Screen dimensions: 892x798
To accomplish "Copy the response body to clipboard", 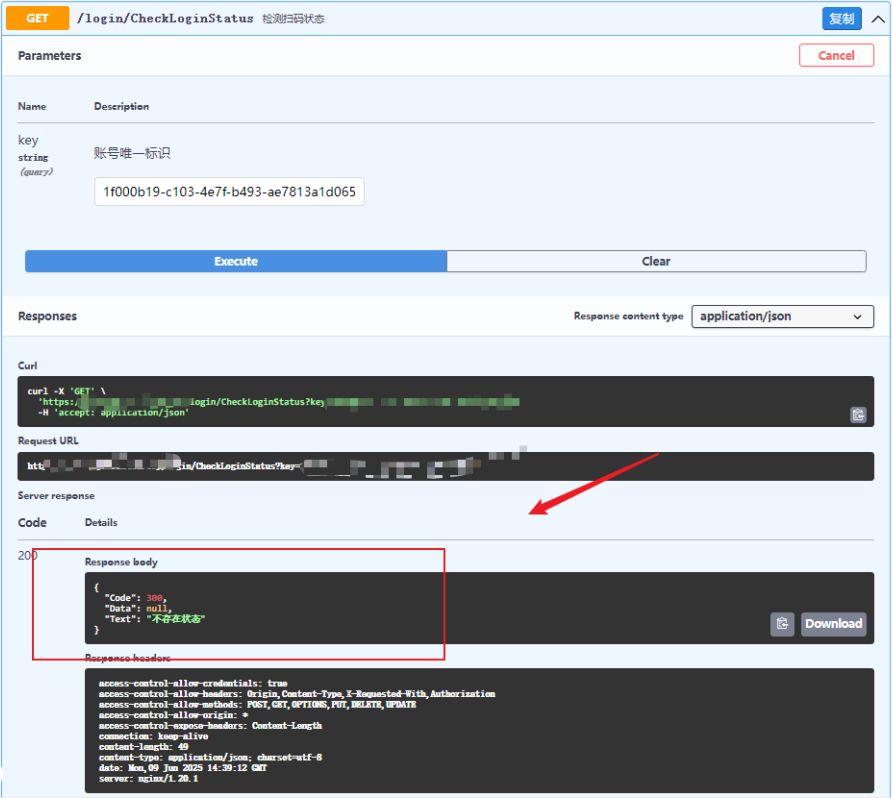I will [x=782, y=624].
